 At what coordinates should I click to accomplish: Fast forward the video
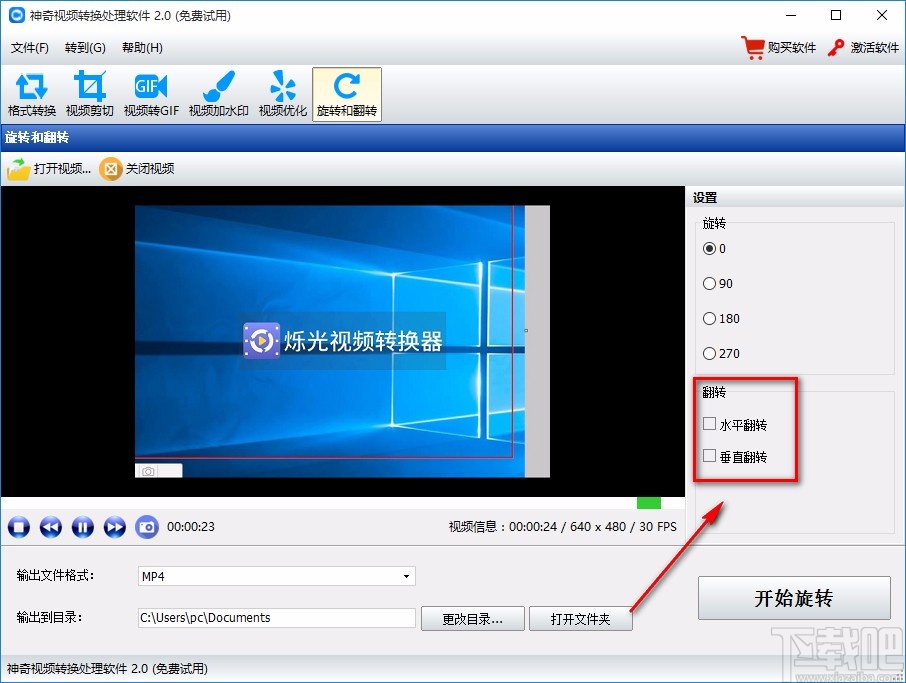[114, 527]
